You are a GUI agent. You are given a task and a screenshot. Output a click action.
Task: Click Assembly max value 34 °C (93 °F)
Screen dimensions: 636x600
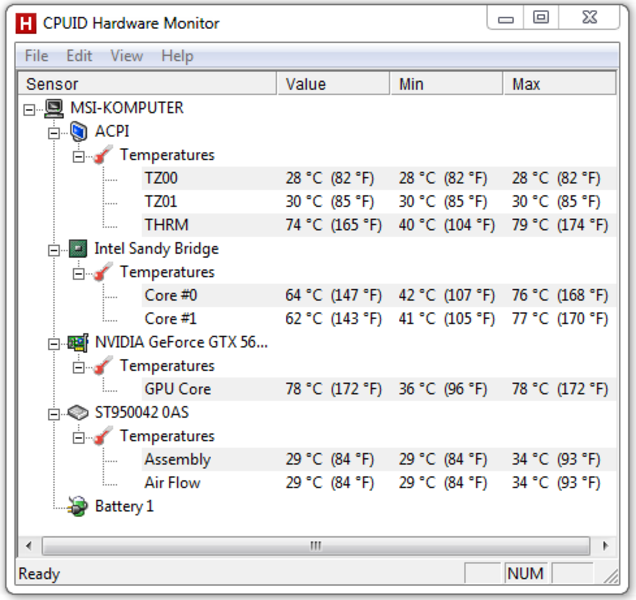(x=556, y=460)
